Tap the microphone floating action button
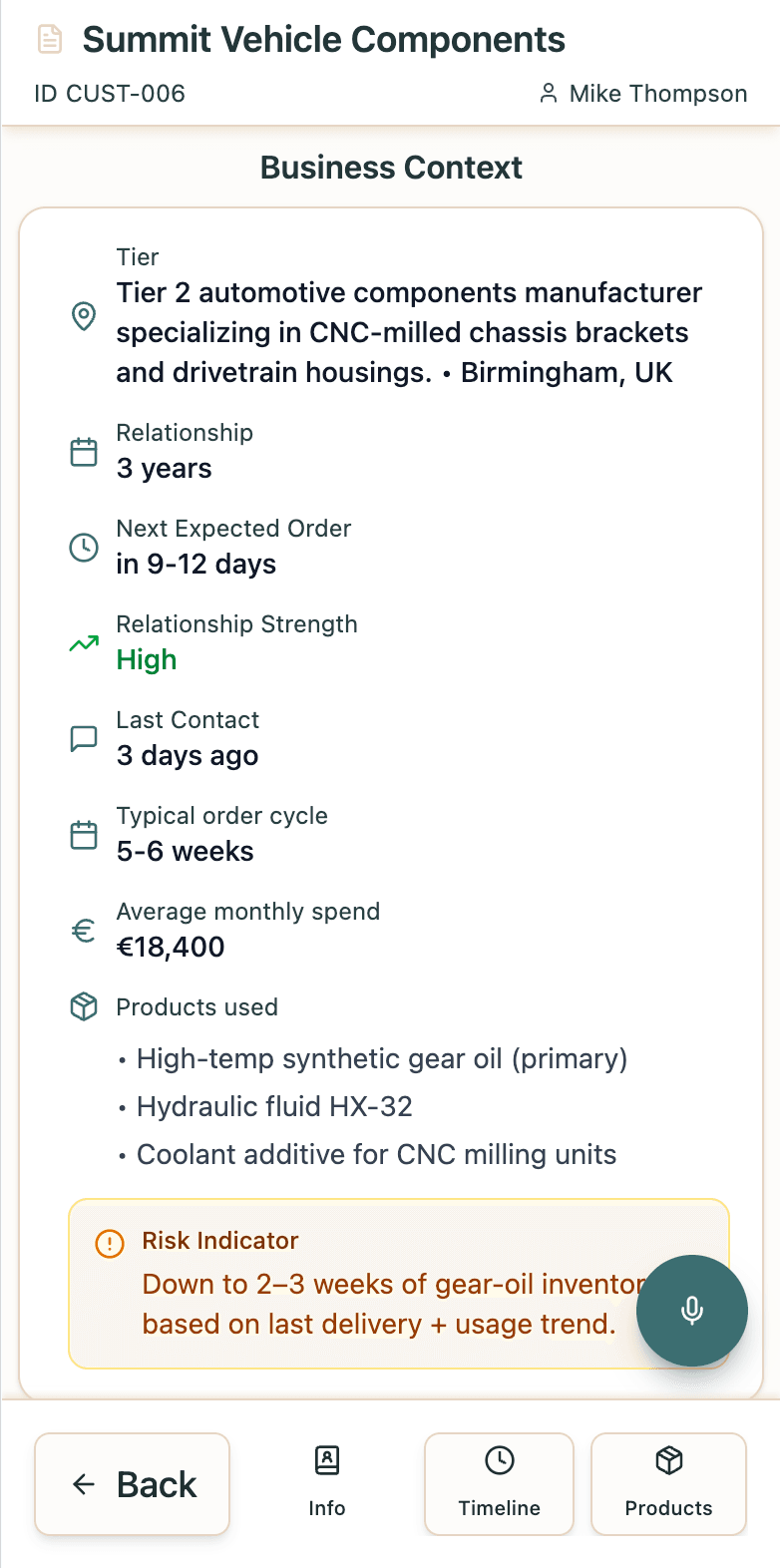Viewport: 780px width, 1568px height. click(x=691, y=1311)
